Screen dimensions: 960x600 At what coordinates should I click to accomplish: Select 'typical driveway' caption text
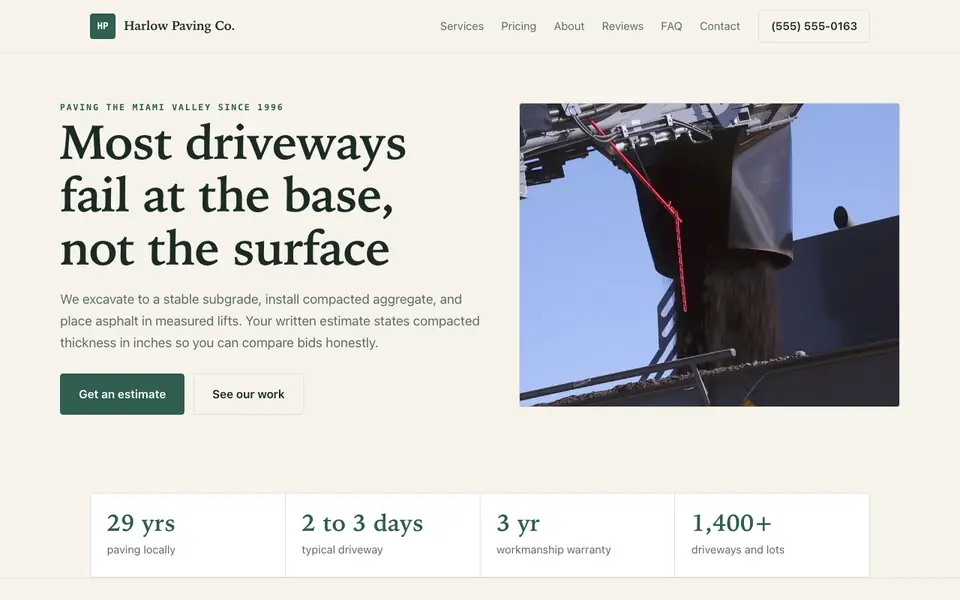pos(342,550)
